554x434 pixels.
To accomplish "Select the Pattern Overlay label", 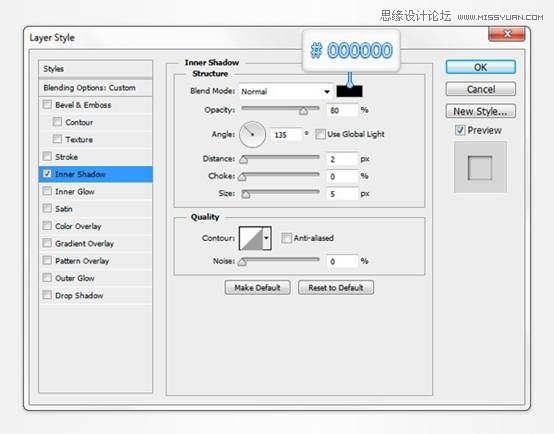I will 82,261.
